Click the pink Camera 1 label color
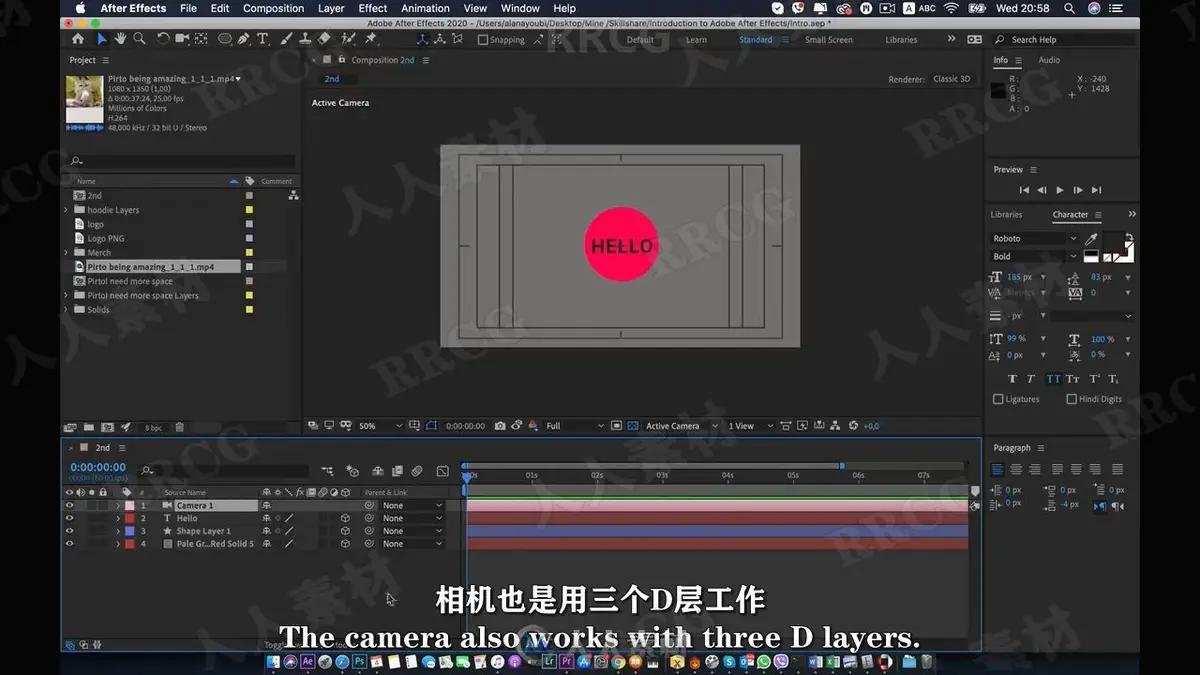Screen dimensions: 1200x675 click(130, 506)
